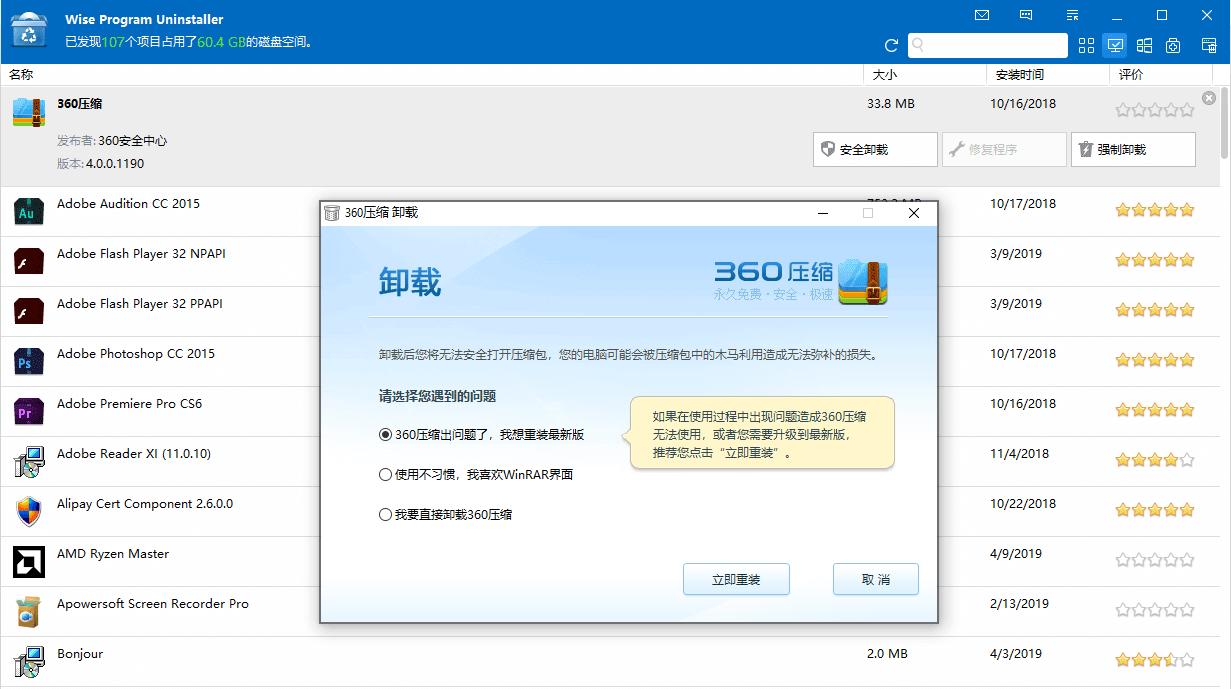Screen dimensions: 1231x689
Task: Sort by 名称 column header
Action: click(21, 75)
